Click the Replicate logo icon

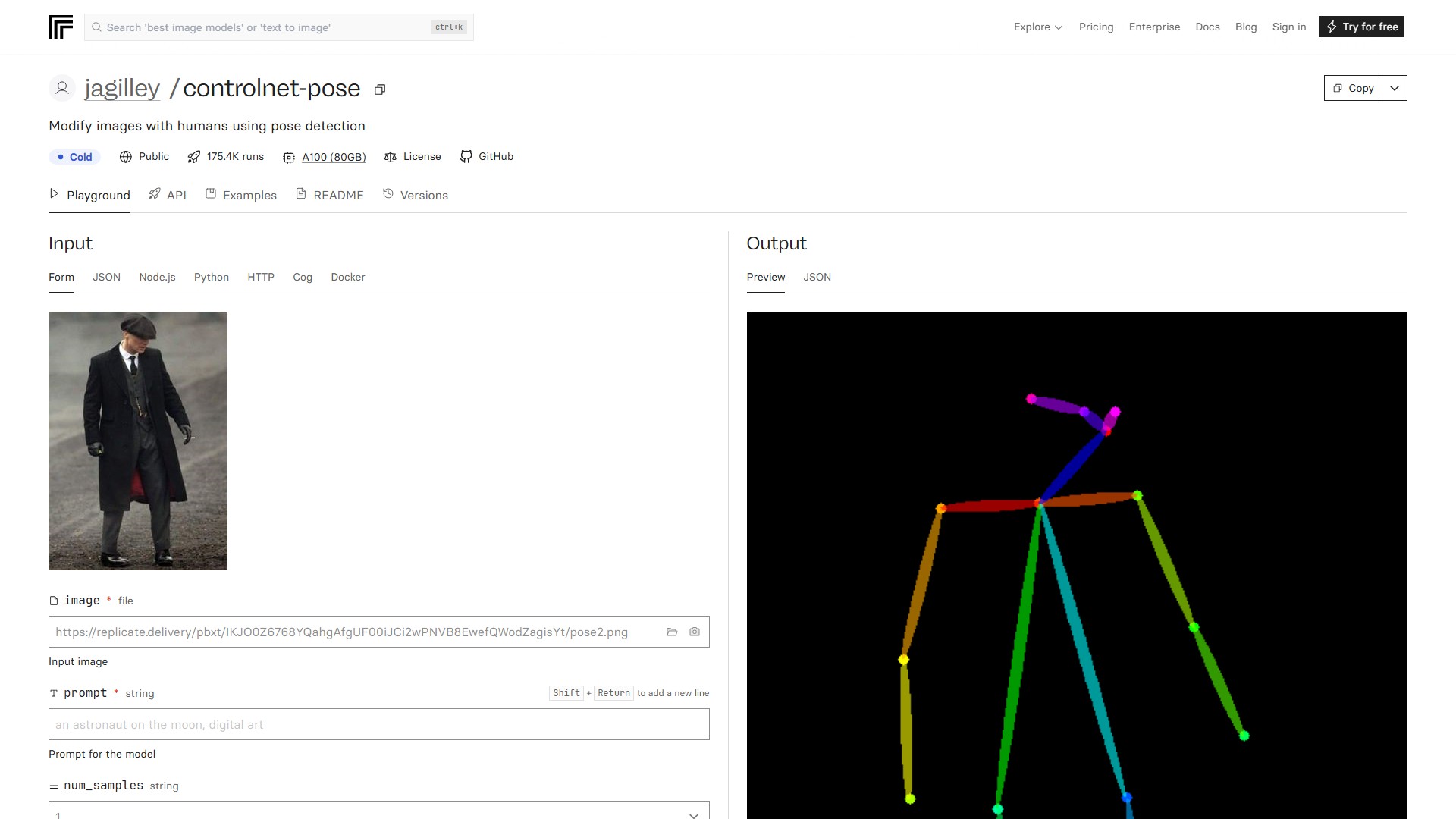coord(61,27)
